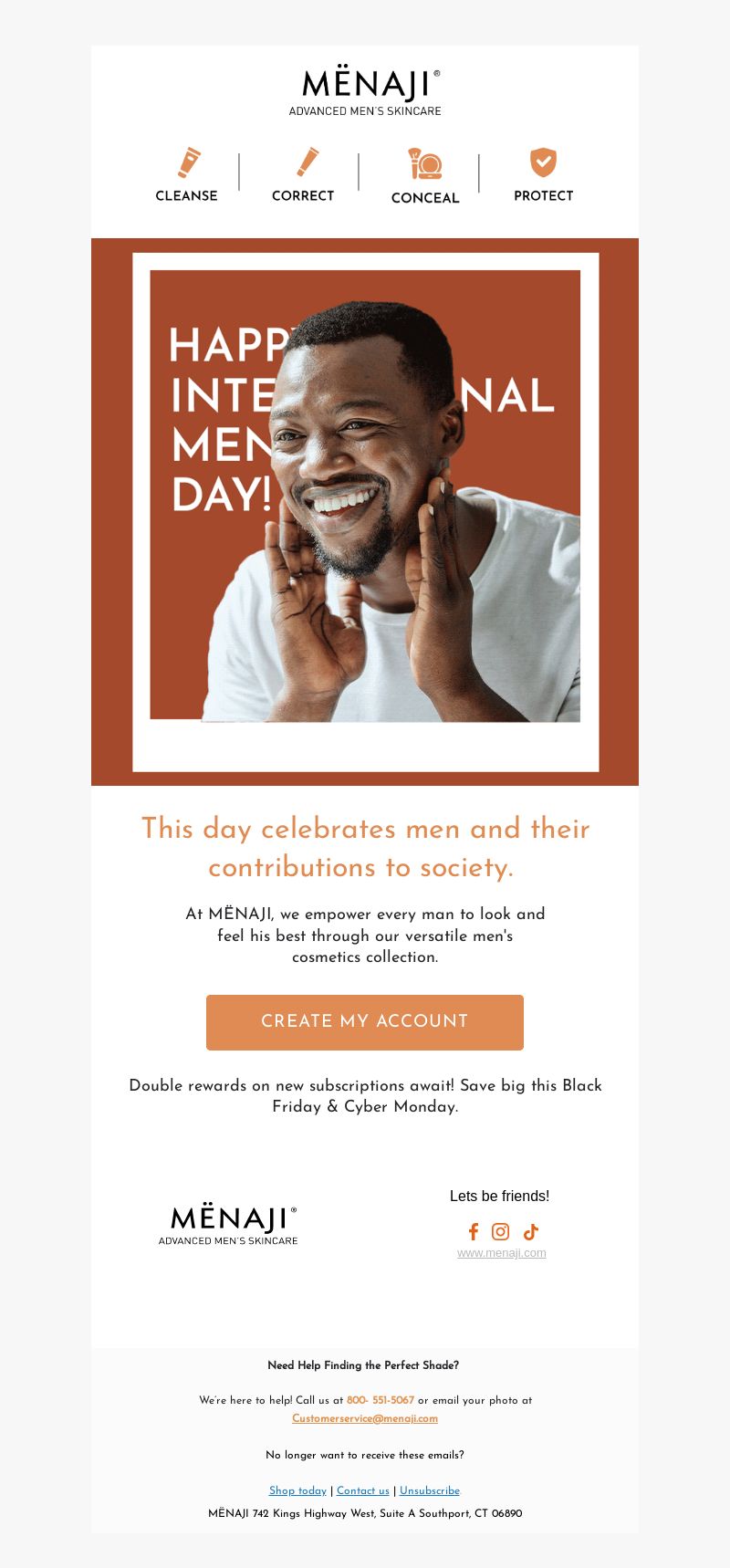Click the MËNAJI logo in the footer
Viewport: 730px width, 1568px height.
coord(228,1224)
